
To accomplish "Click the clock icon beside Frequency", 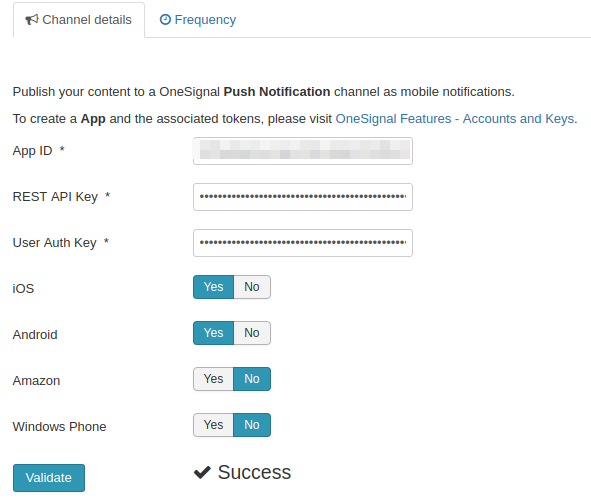I will pos(165,19).
